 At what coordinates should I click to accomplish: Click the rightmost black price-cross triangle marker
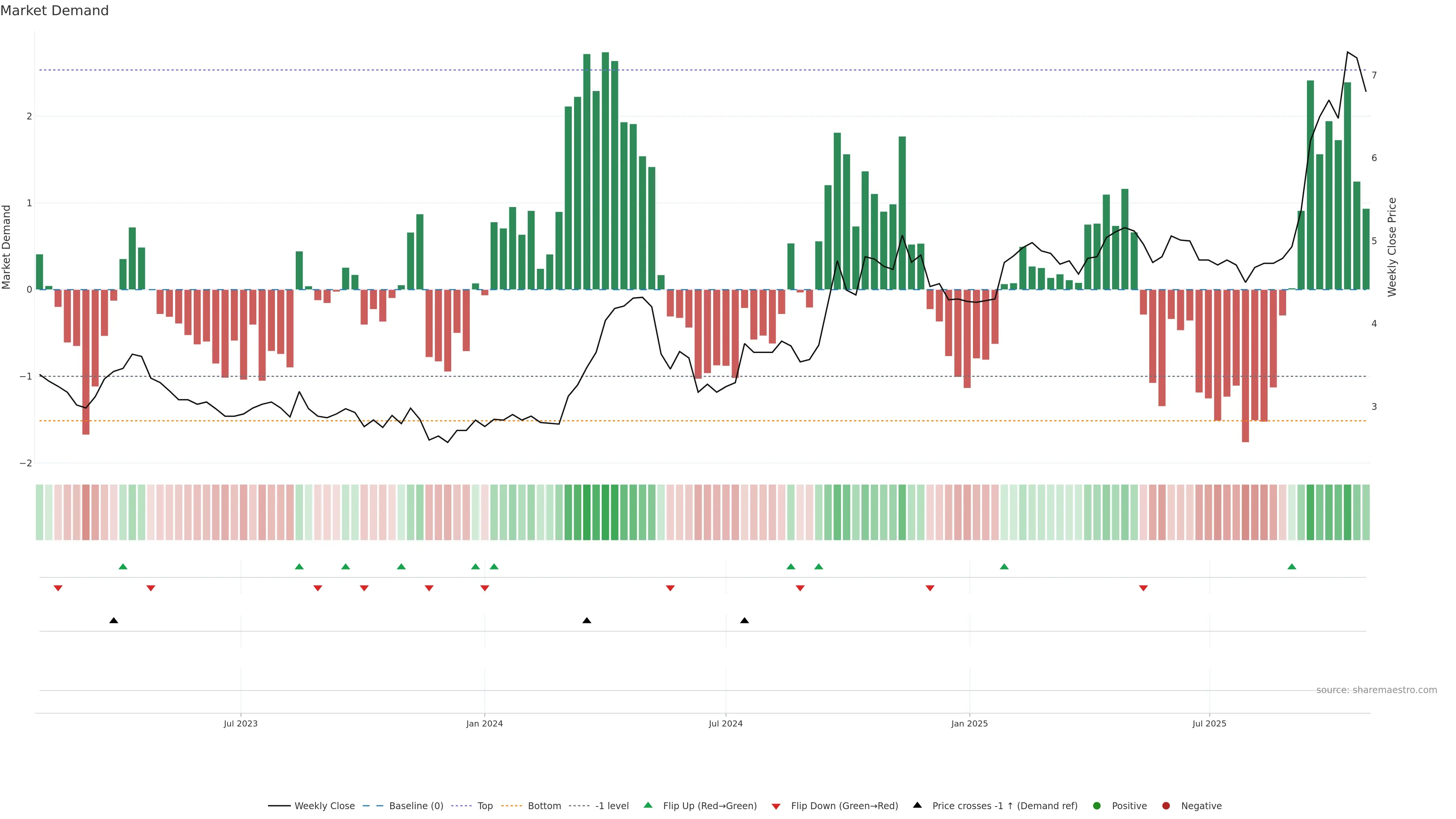click(744, 621)
